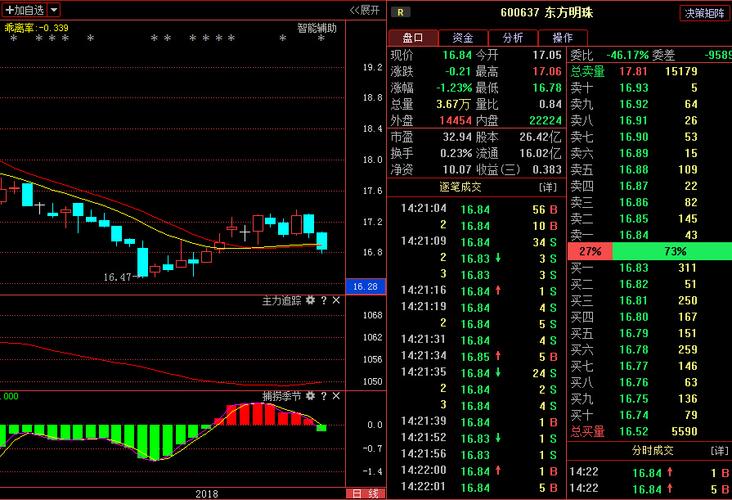The width and height of the screenshot is (732, 500).
Task: Switch to the 盘口 tab
Action: point(413,38)
